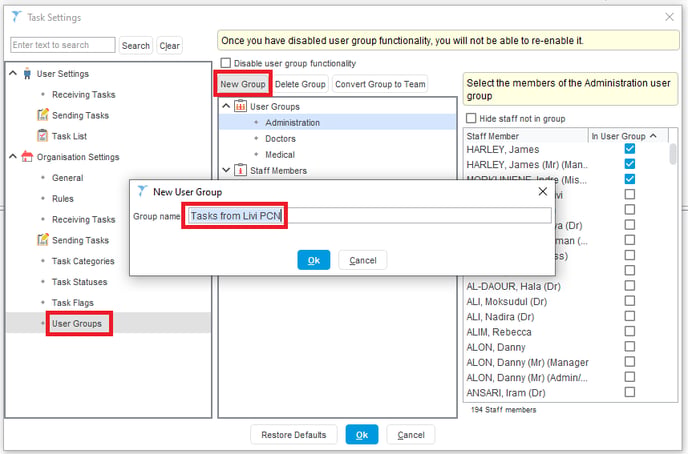Click the Sending Tasks icon under Organisation Settings
The image size is (688, 454).
point(43,240)
